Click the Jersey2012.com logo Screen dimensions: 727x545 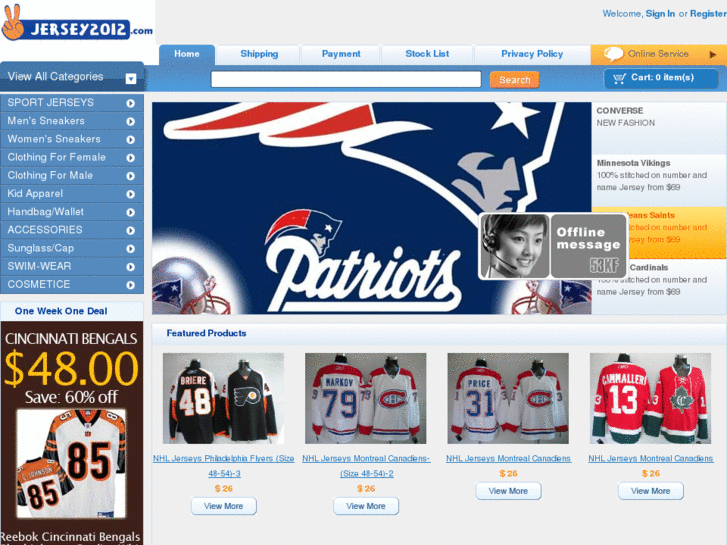click(x=77, y=23)
